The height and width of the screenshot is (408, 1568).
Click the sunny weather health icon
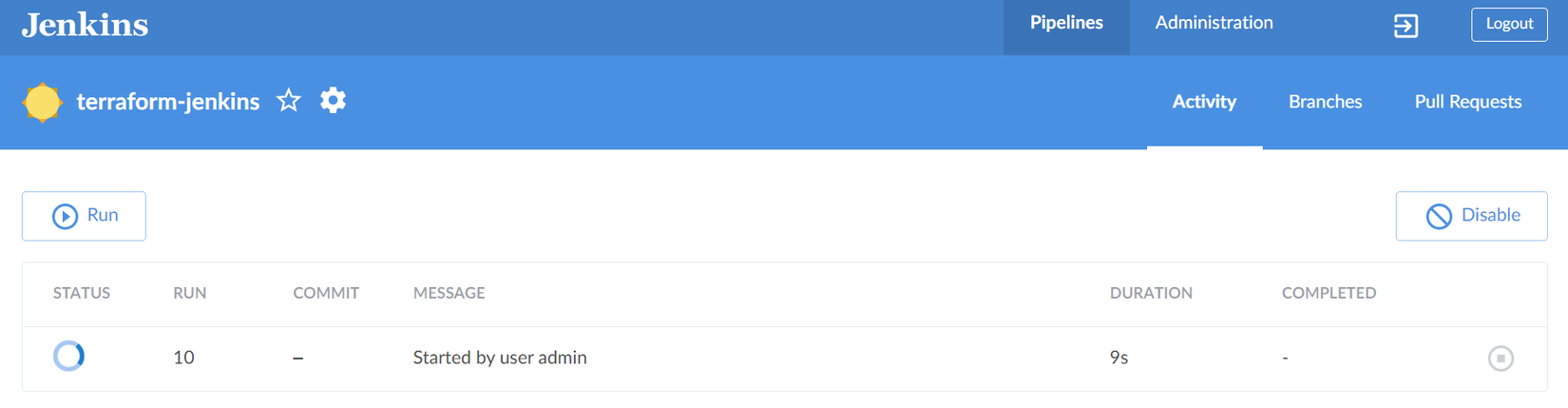43,102
